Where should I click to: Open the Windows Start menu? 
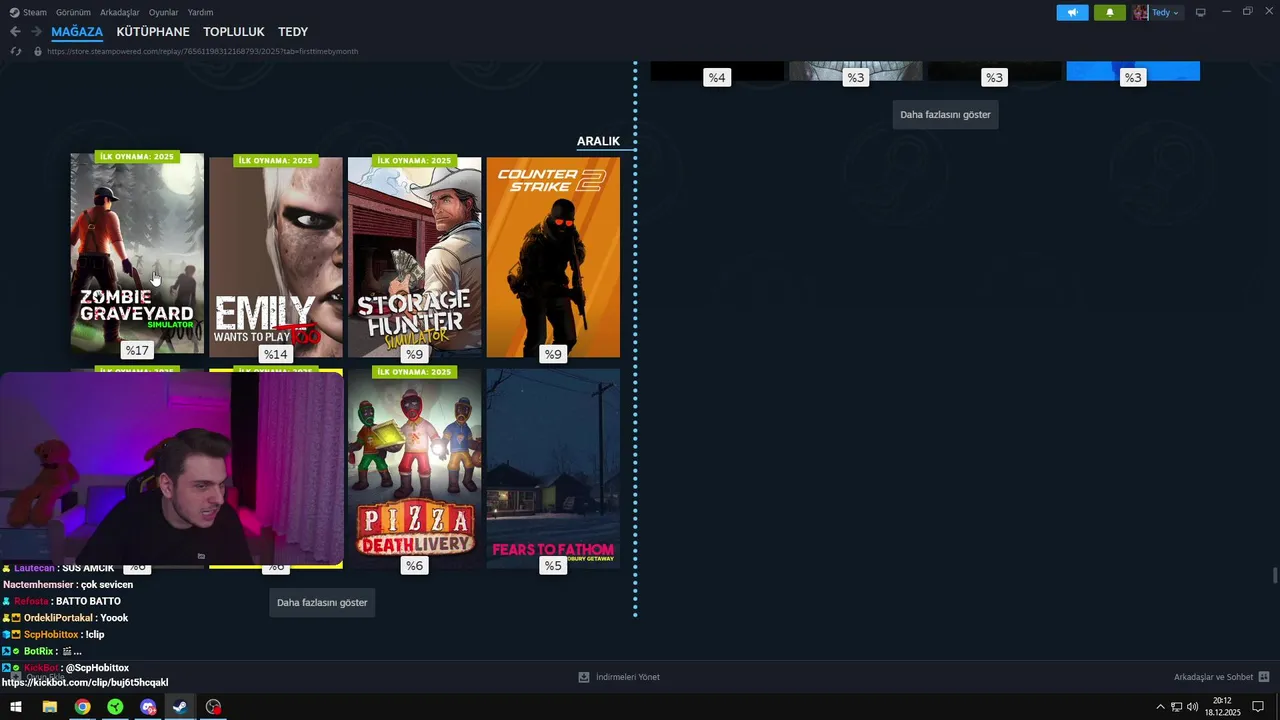point(16,707)
